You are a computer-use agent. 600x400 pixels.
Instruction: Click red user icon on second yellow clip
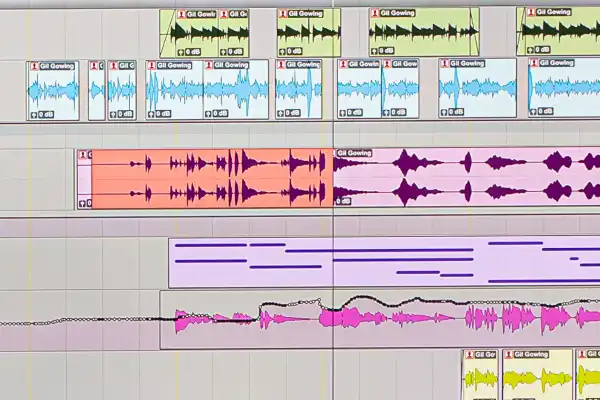pos(508,354)
